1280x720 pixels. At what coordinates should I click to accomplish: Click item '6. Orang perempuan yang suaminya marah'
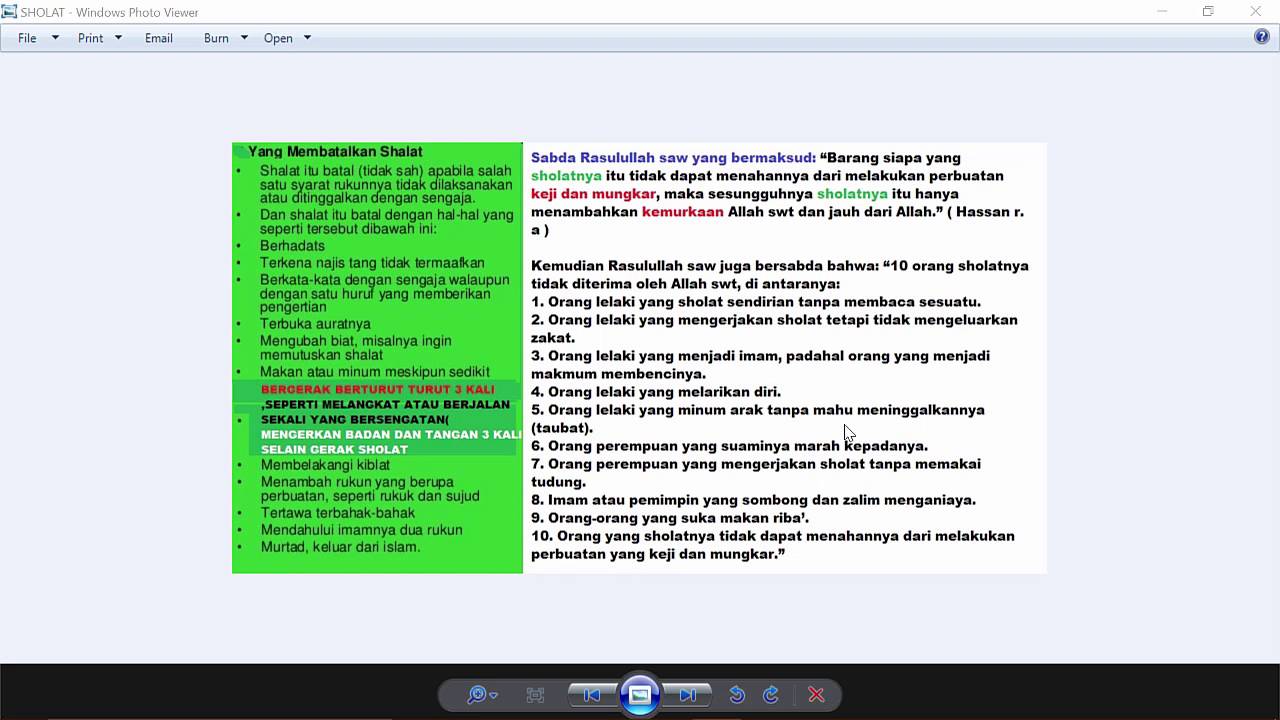(x=729, y=446)
